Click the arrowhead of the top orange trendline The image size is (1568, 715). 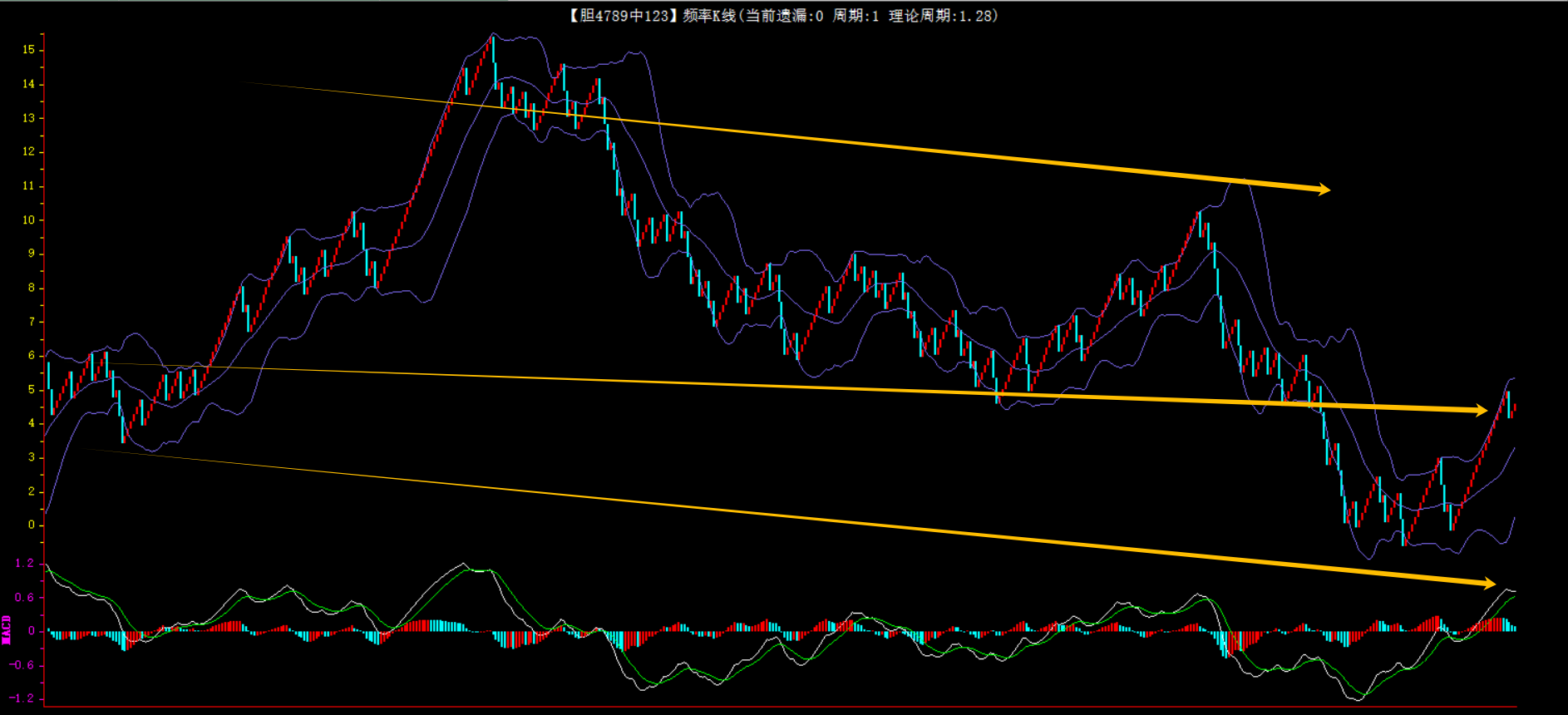(x=1323, y=190)
